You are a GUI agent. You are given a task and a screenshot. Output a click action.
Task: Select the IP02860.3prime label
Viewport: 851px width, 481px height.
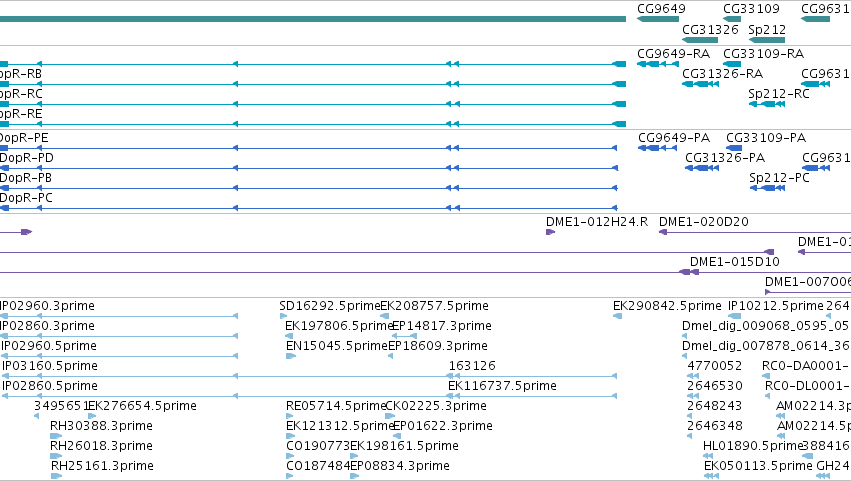[x=47, y=326]
